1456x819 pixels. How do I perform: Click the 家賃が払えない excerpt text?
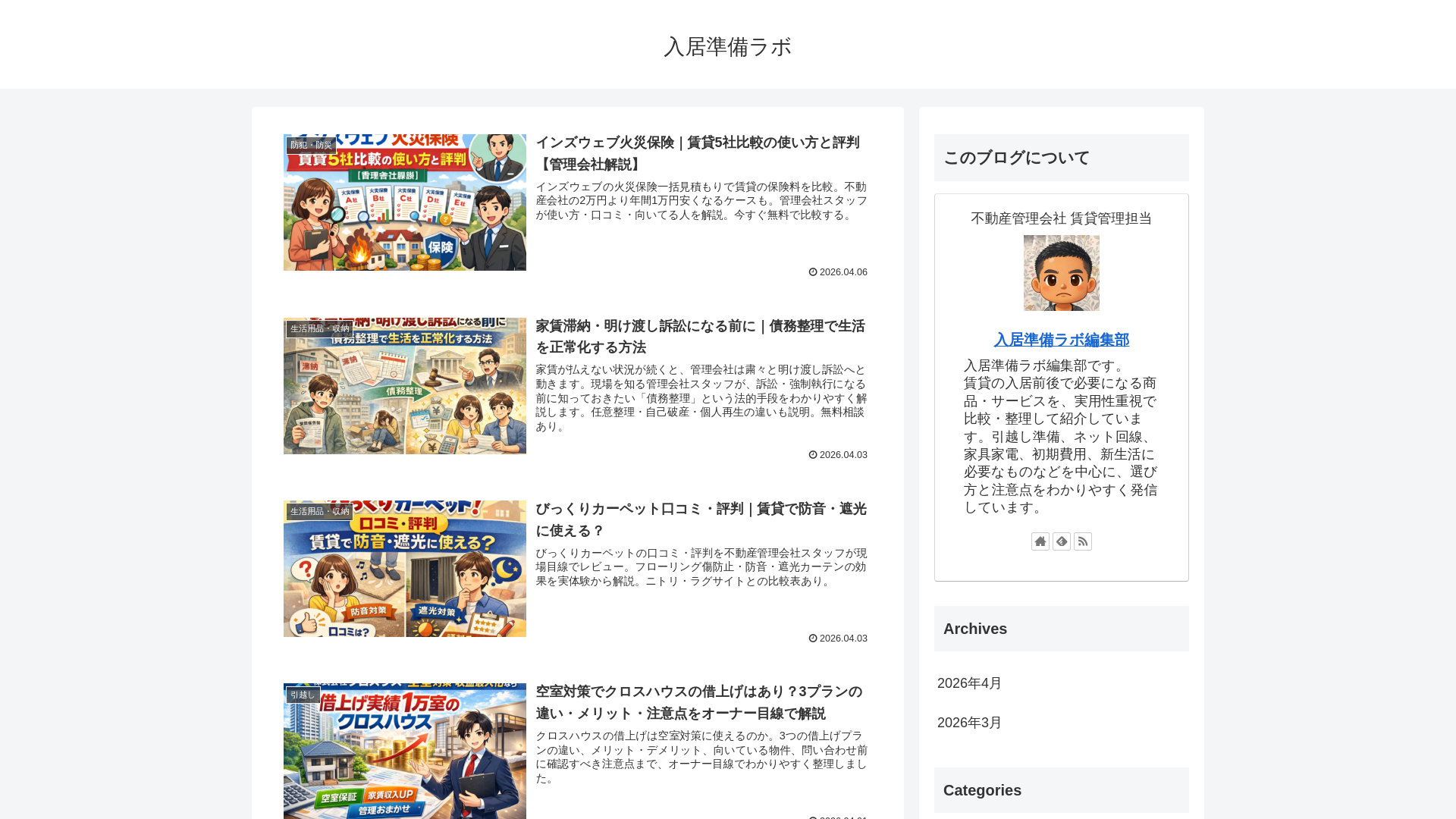[701, 398]
